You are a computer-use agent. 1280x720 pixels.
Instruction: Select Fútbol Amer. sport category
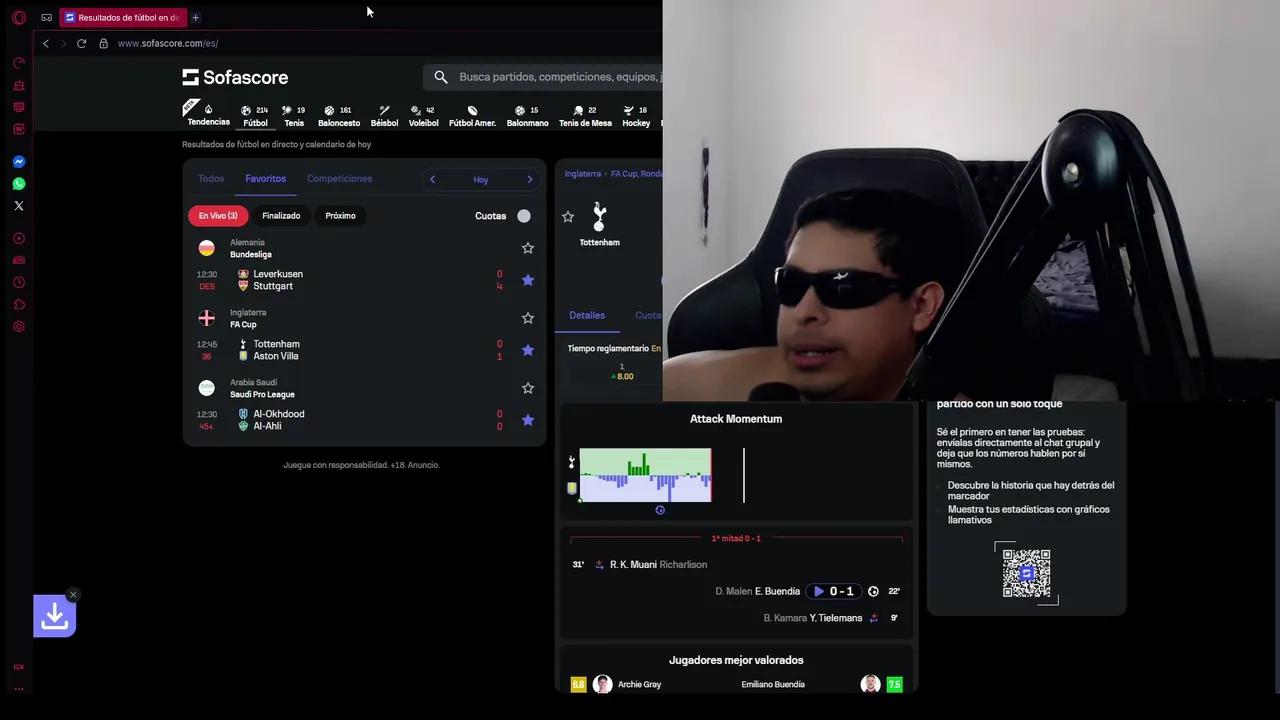[x=472, y=116]
